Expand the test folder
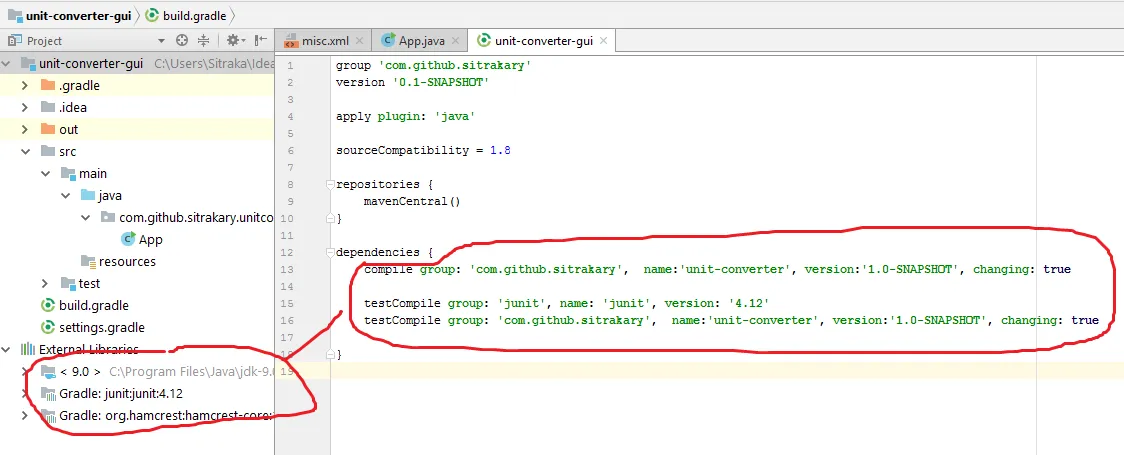1124x455 pixels. (x=45, y=284)
